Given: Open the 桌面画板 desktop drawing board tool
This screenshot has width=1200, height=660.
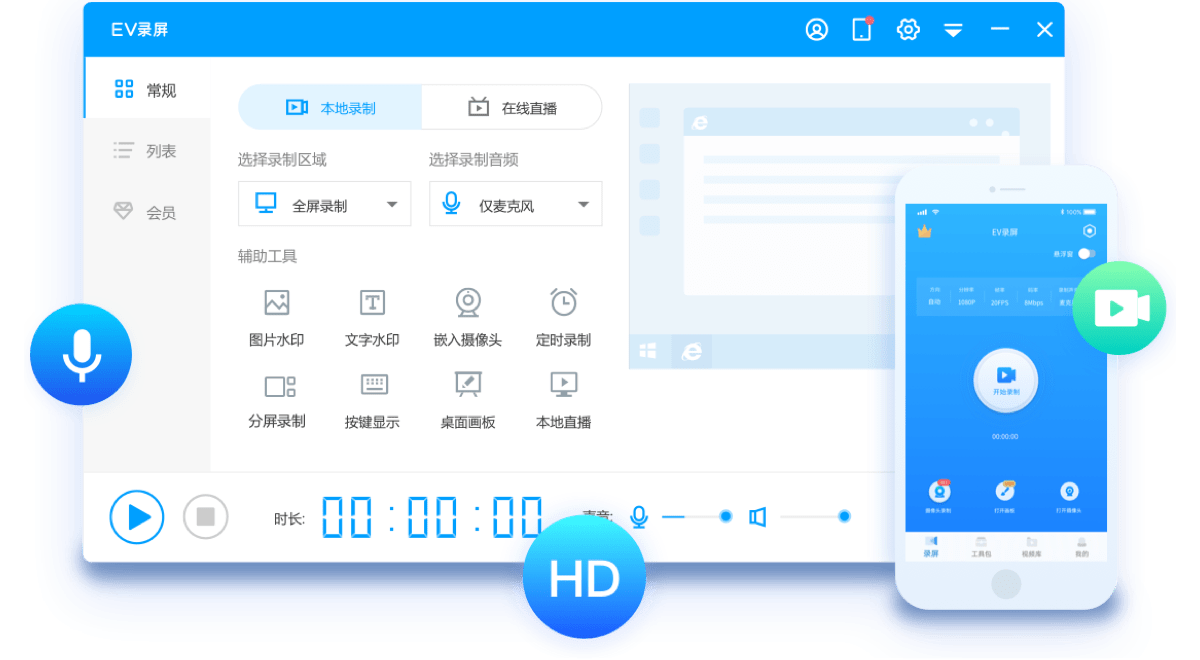Looking at the screenshot, I should 468,400.
